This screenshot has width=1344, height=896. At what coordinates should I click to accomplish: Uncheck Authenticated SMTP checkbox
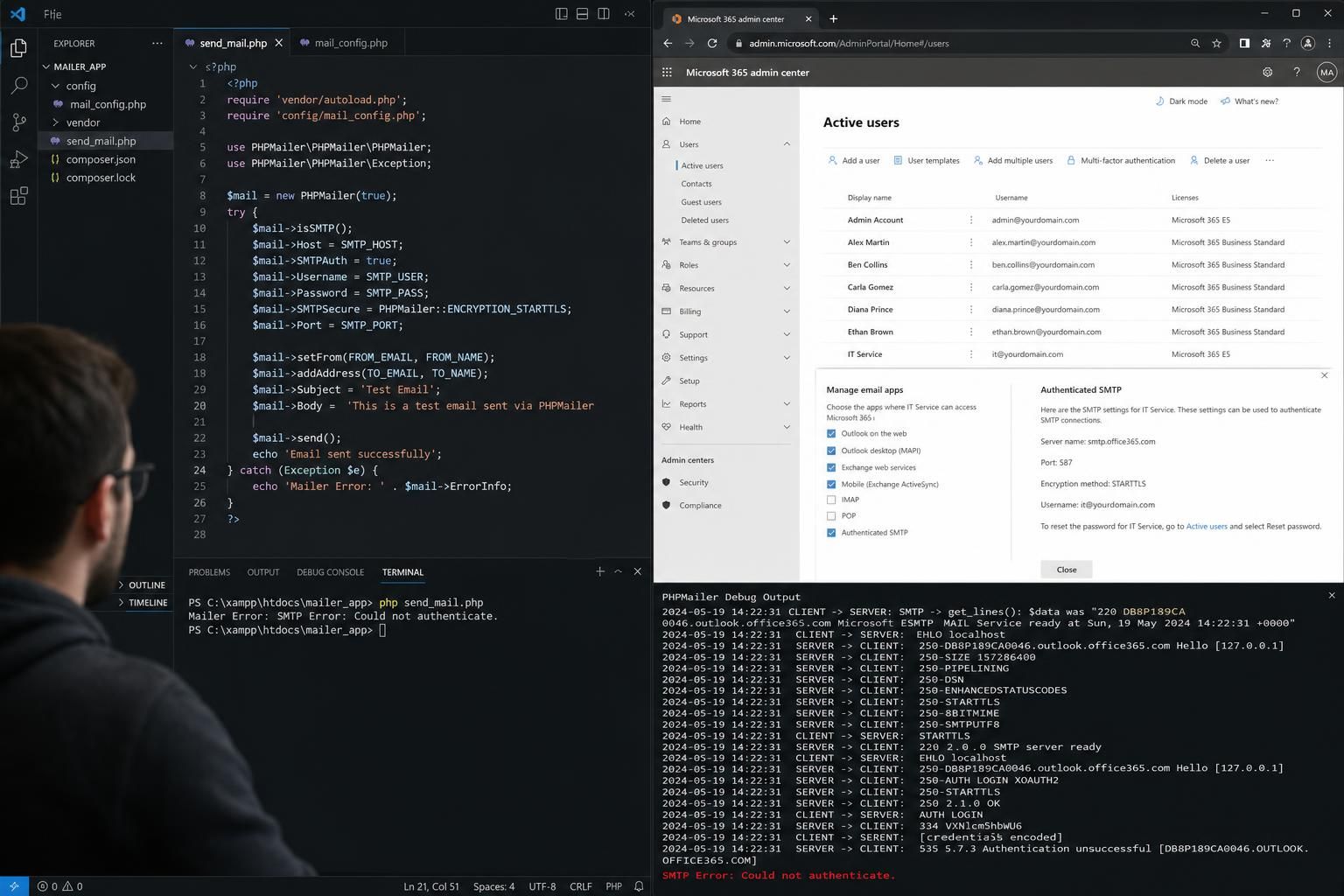click(x=831, y=533)
